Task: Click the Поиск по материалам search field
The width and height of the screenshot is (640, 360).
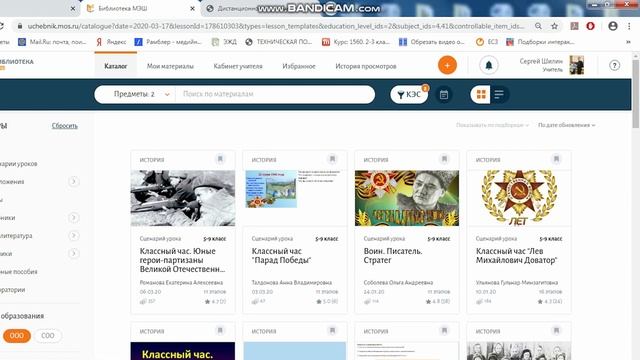Action: [276, 94]
